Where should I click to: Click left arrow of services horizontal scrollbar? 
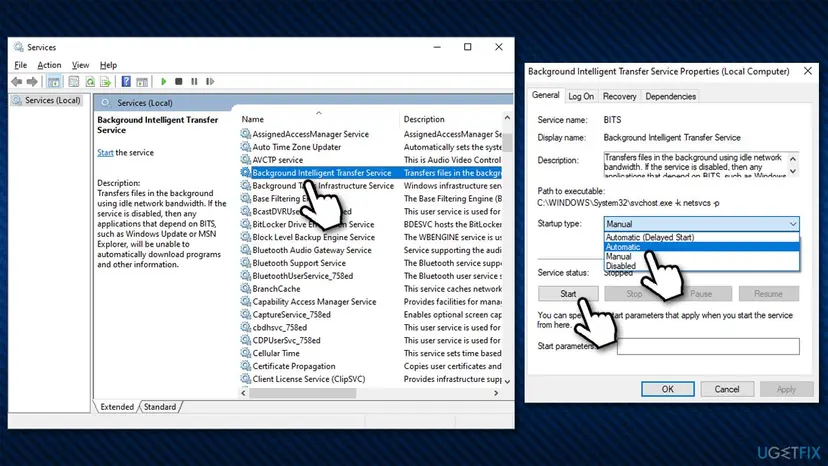[x=243, y=393]
